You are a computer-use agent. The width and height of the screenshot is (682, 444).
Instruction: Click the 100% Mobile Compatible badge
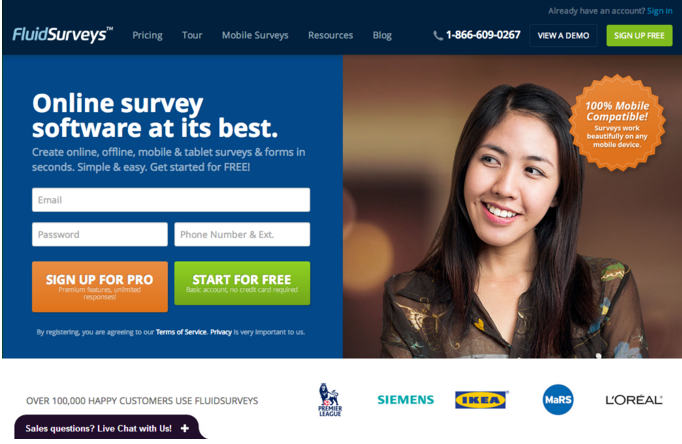click(x=617, y=123)
